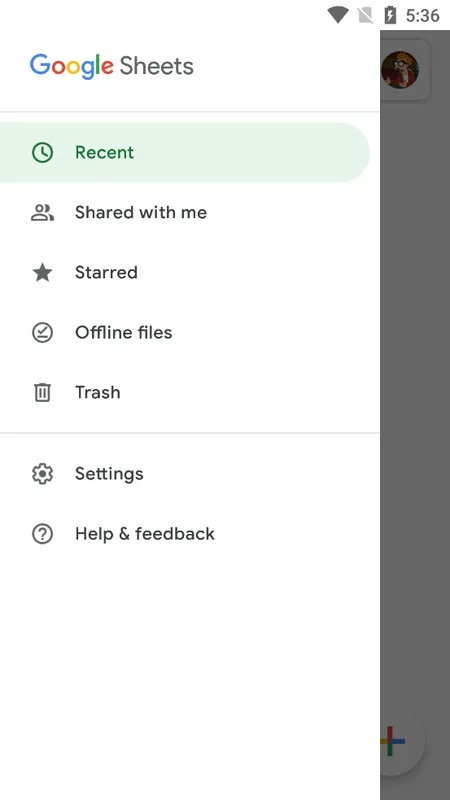This screenshot has height=800, width=450.
Task: Open Shared with me
Action: point(190,212)
